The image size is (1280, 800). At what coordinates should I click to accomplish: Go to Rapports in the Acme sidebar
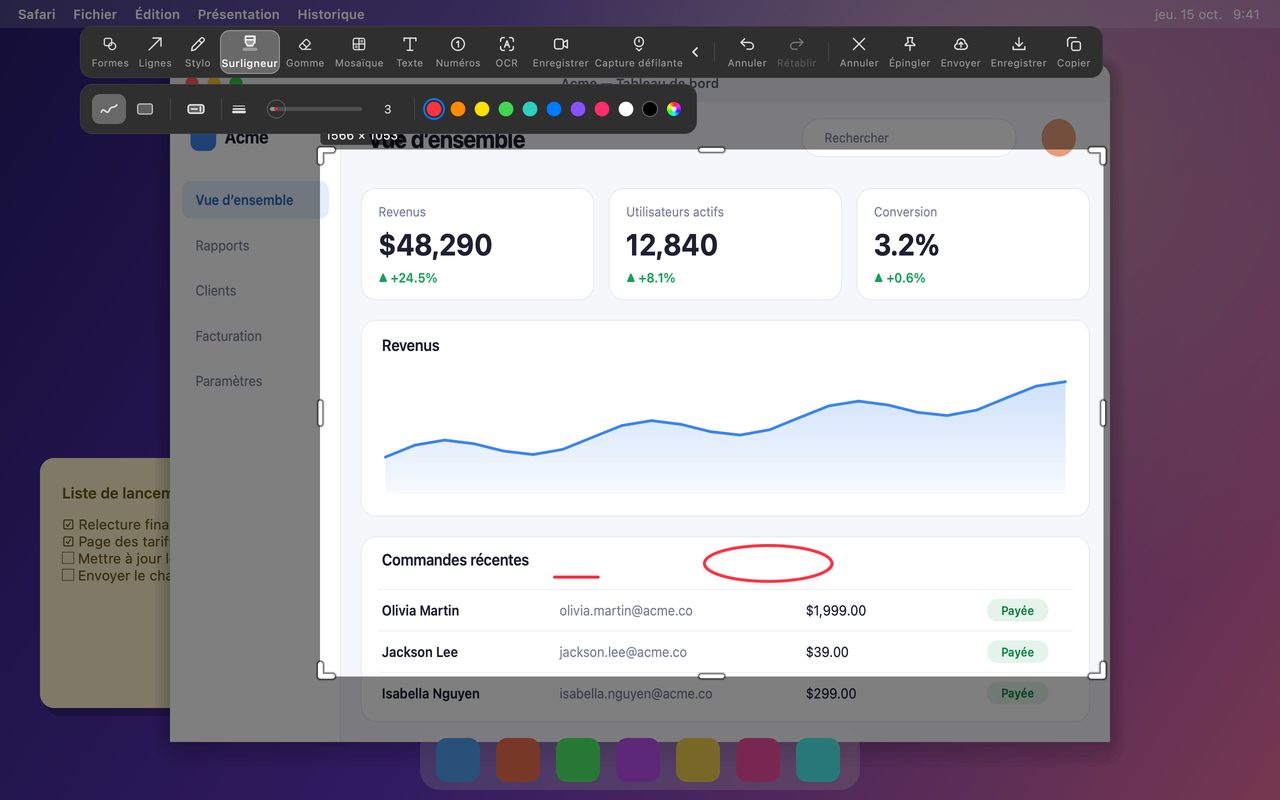222,245
